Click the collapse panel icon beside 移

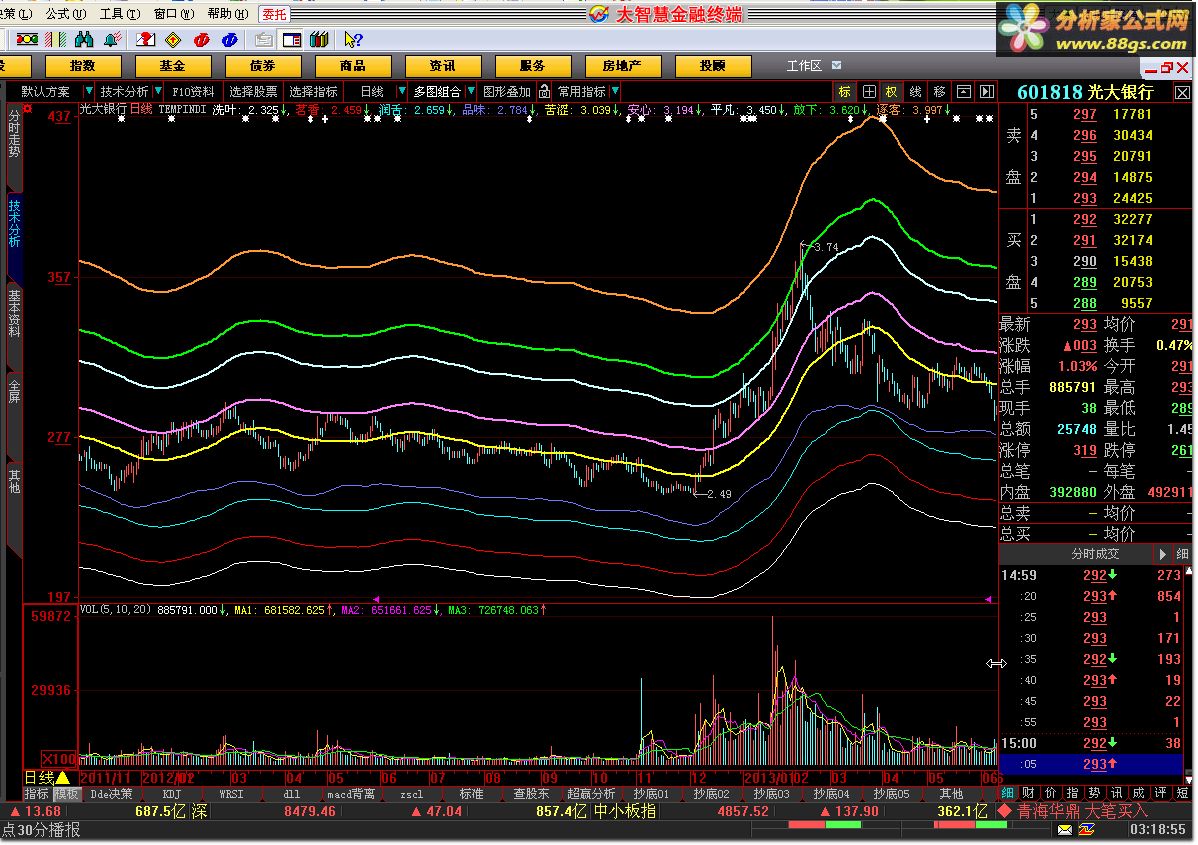point(964,92)
